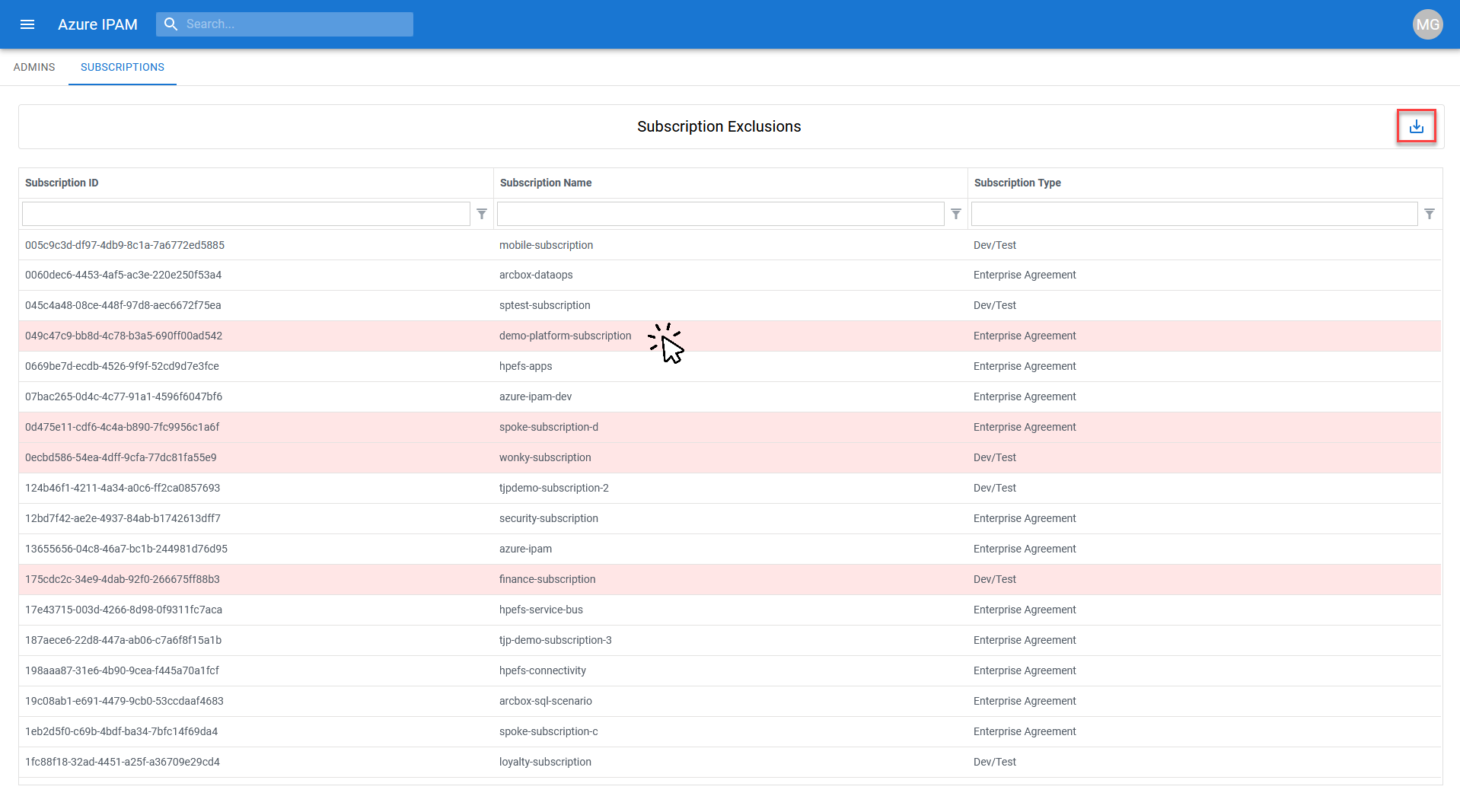The height and width of the screenshot is (812, 1460).
Task: Select the security-subscription row
Action: 730,518
